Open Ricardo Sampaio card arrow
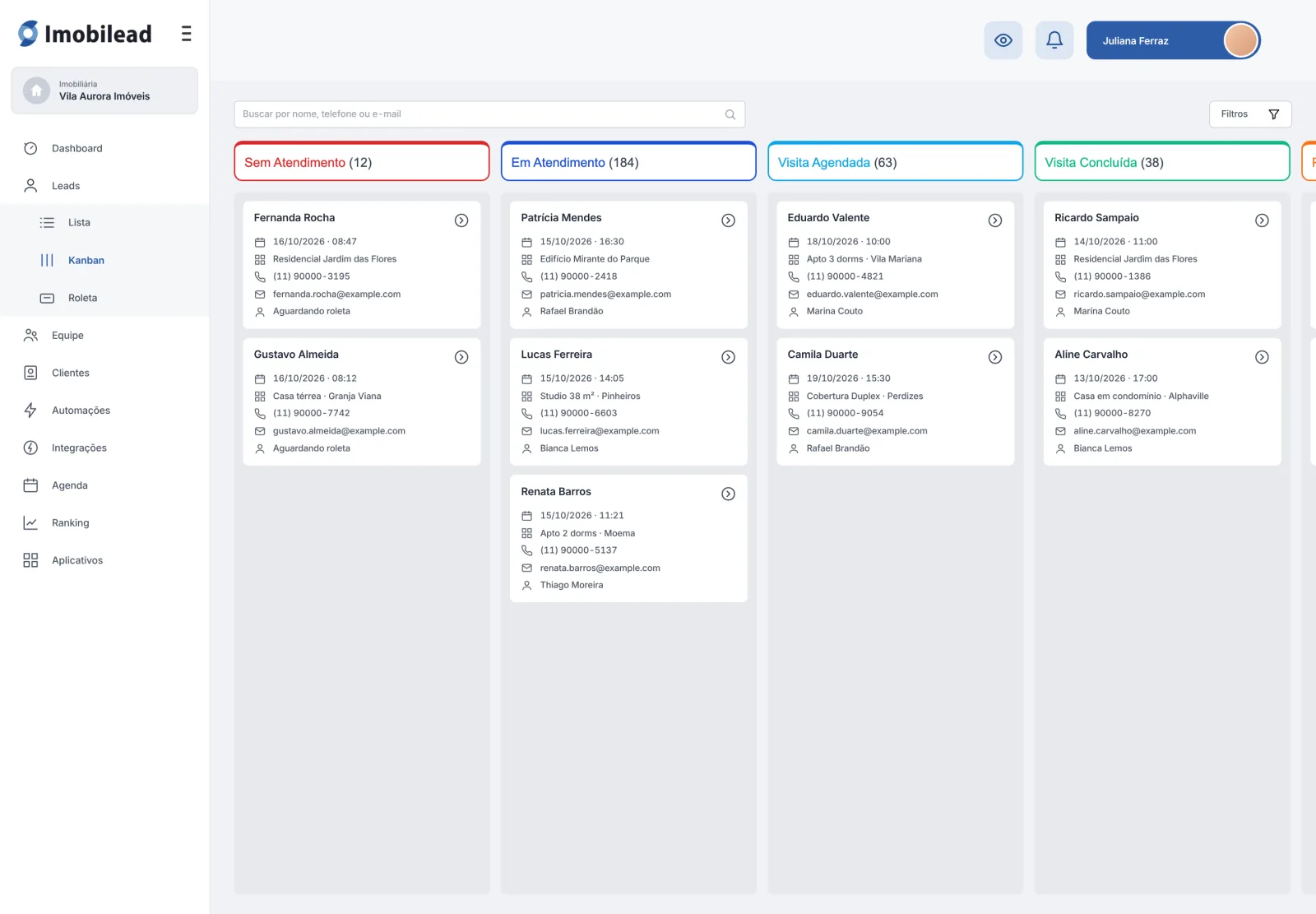This screenshot has width=1316, height=914. 1262,220
